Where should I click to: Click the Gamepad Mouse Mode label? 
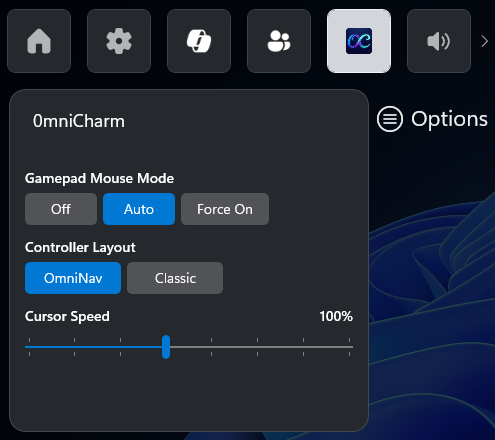pyautogui.click(x=99, y=178)
